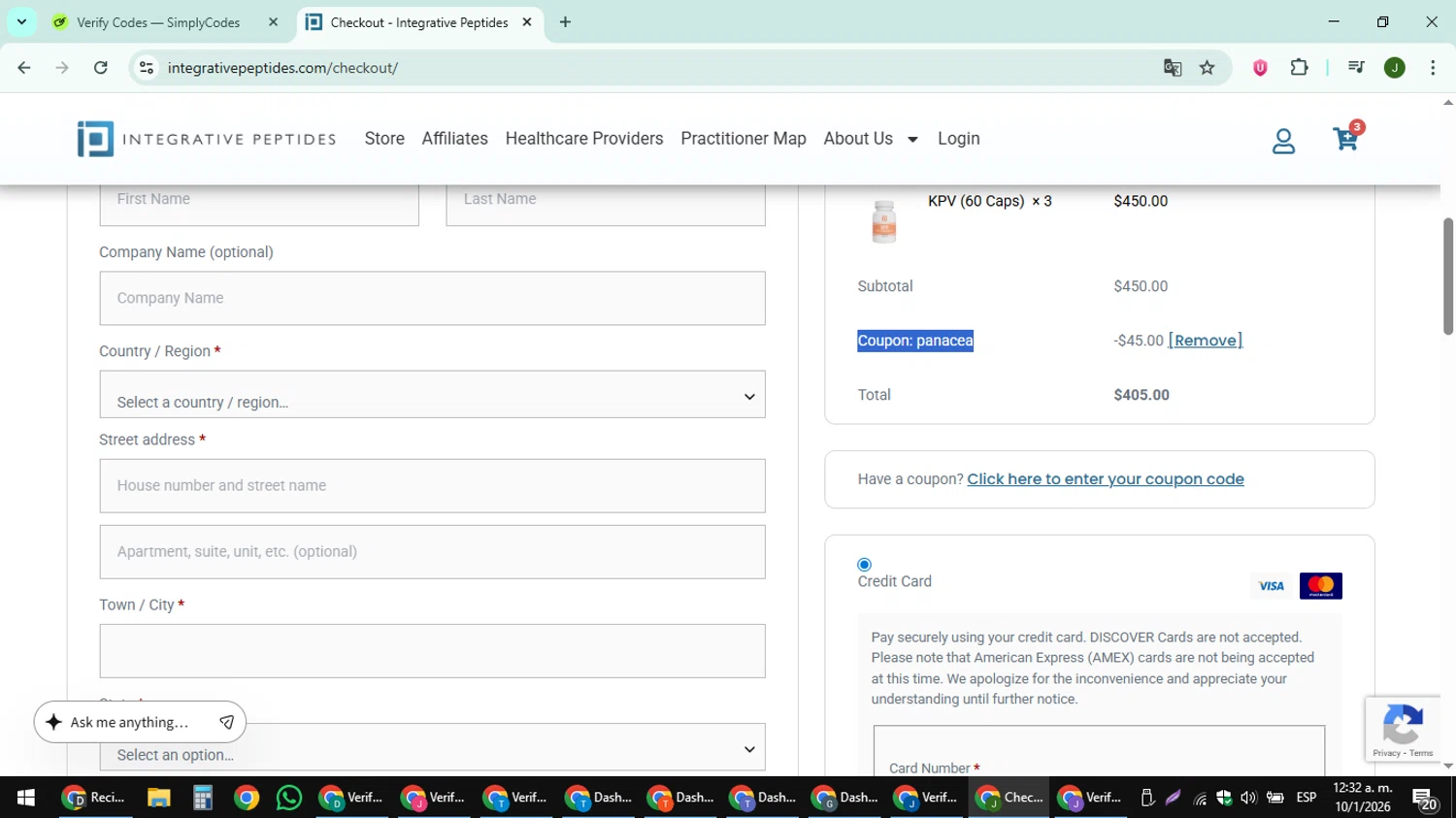The width and height of the screenshot is (1456, 818).
Task: Click the Apartment, suite, unit field
Action: (432, 552)
